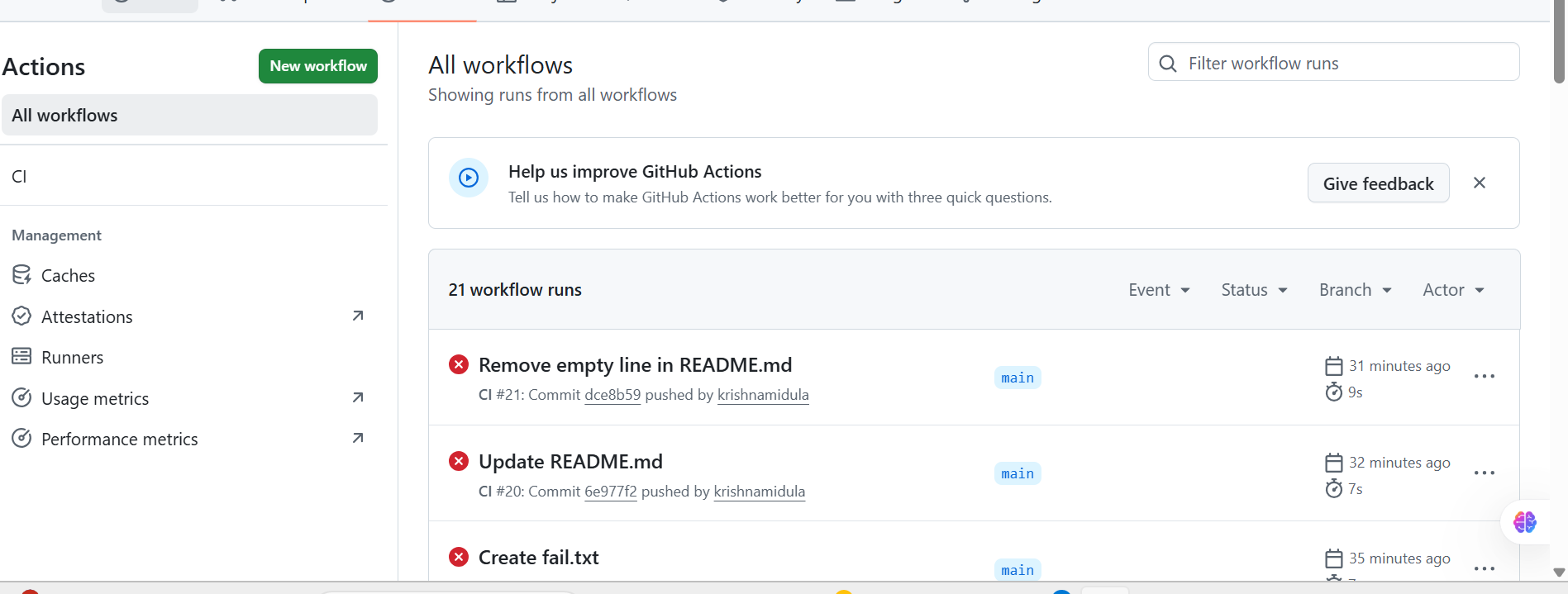Screen dimensions: 1568x594
Task: Expand the Branch filter dropdown
Action: tap(1356, 290)
